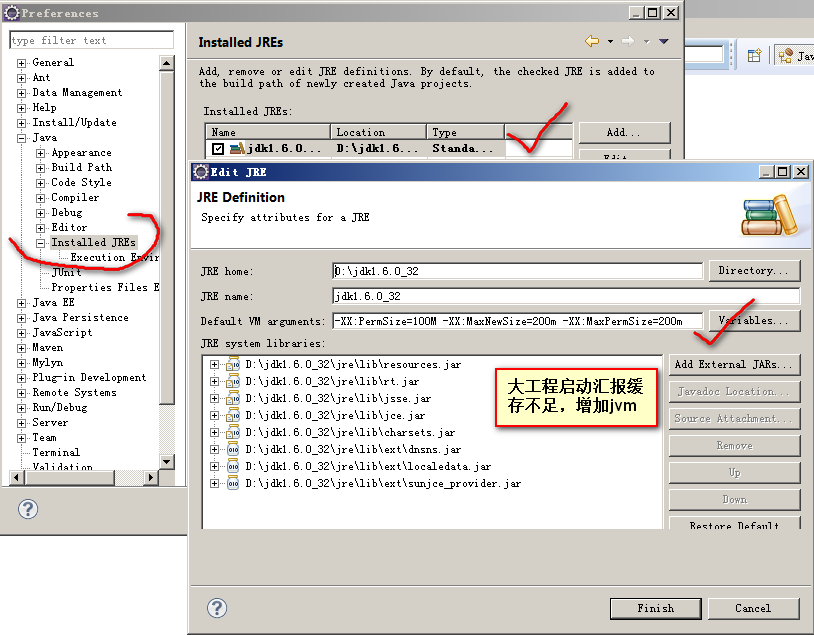Select Build Path under Java
Image resolution: width=814 pixels, height=635 pixels.
81,167
